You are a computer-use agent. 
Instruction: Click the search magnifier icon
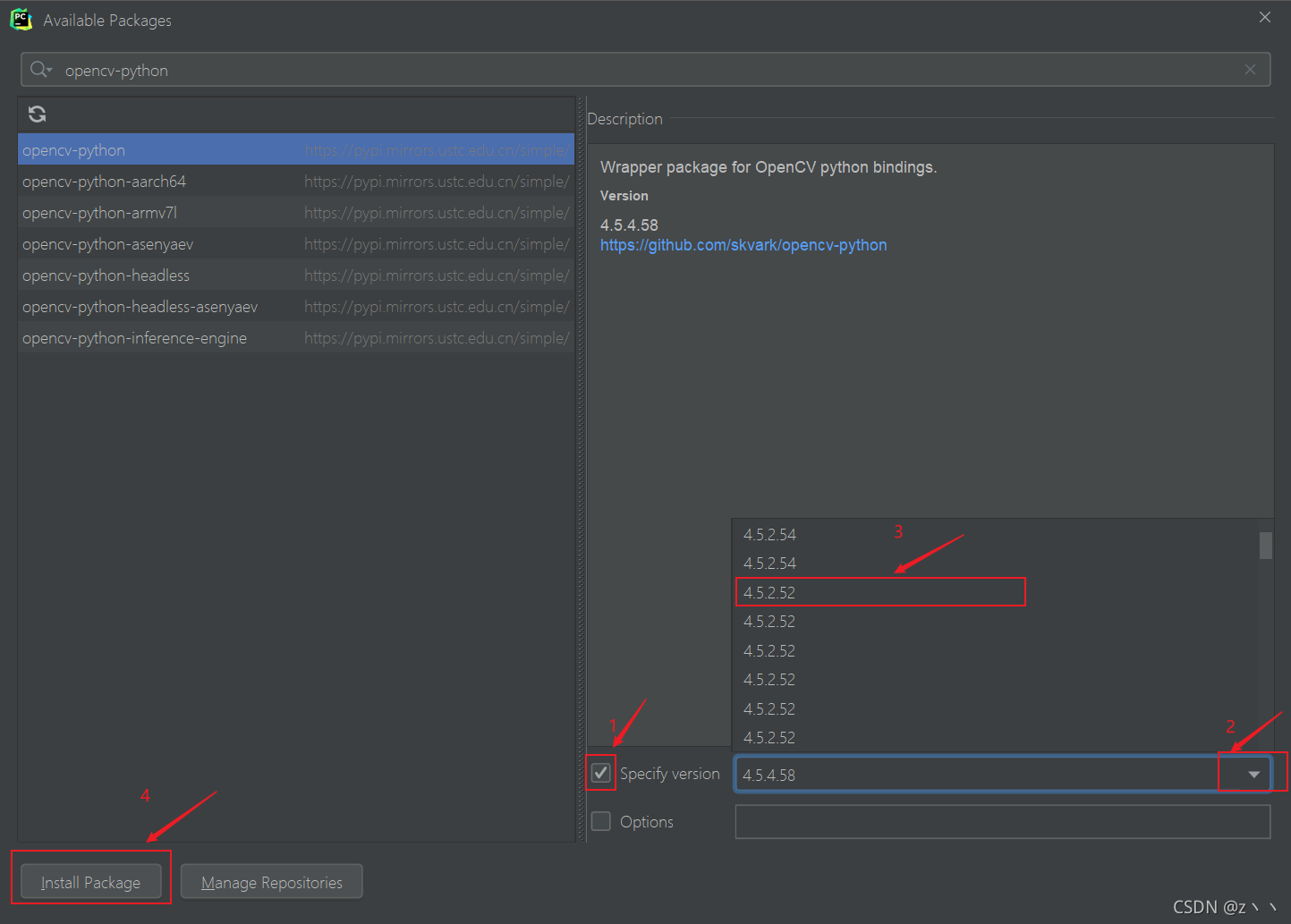pyautogui.click(x=40, y=70)
